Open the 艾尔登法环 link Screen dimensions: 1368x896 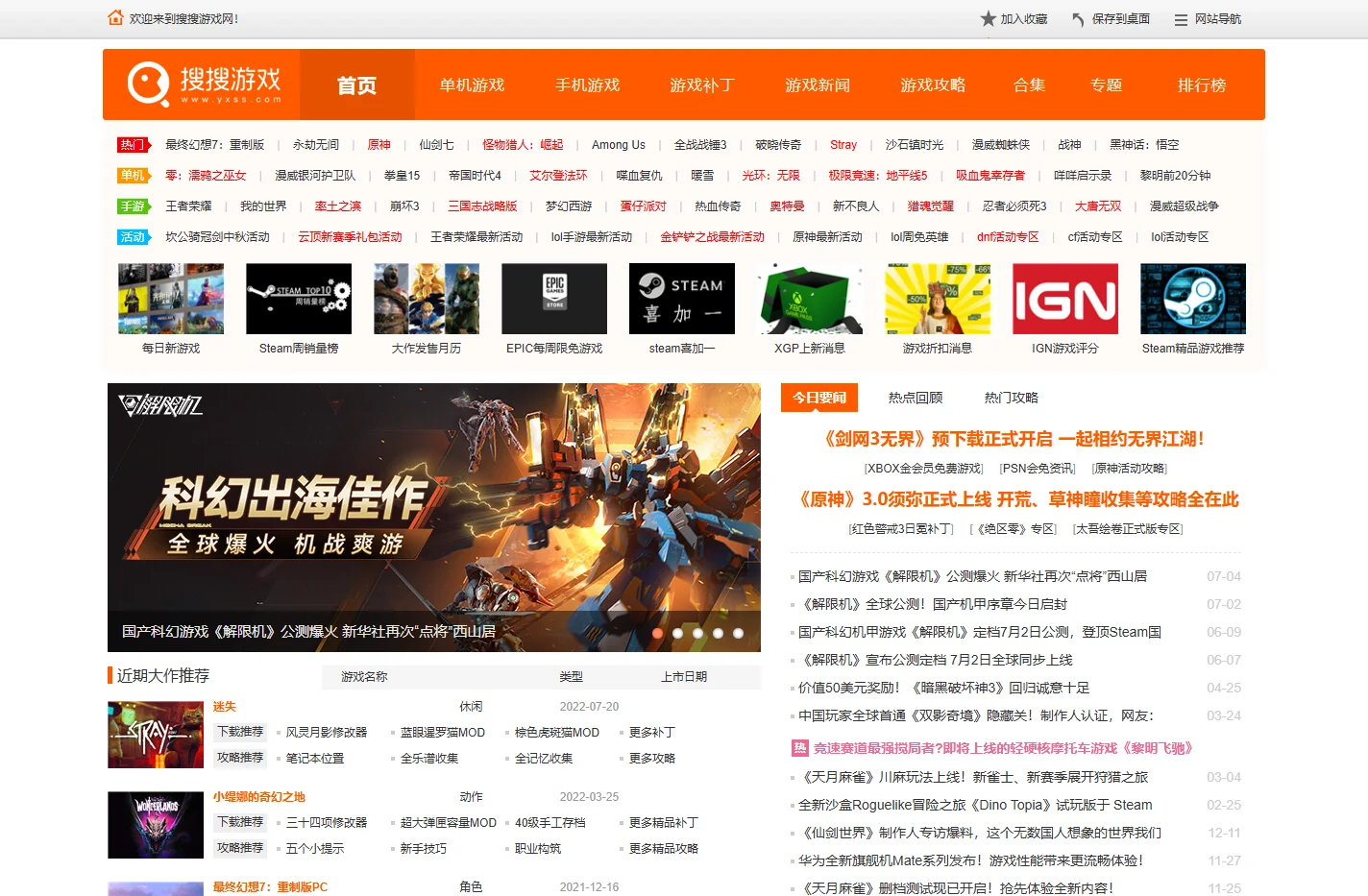tap(558, 176)
